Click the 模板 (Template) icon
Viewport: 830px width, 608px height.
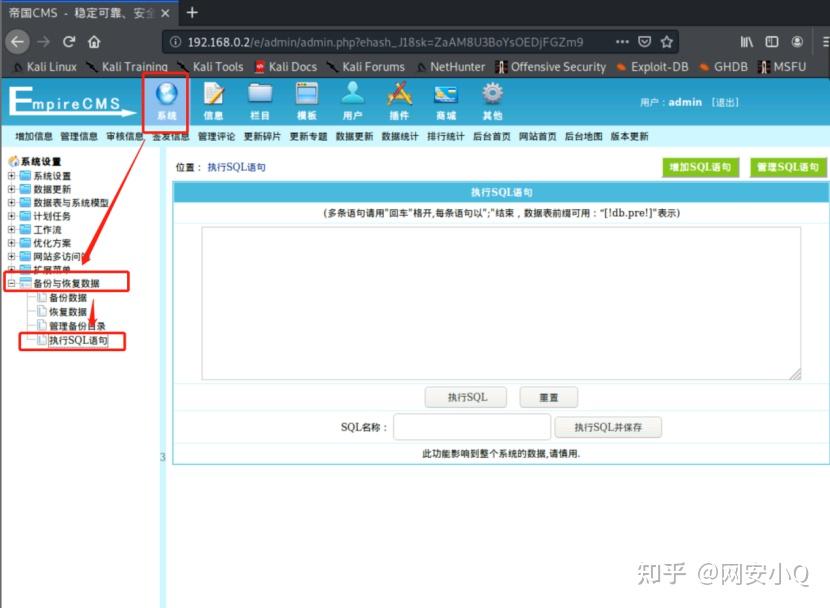click(307, 100)
